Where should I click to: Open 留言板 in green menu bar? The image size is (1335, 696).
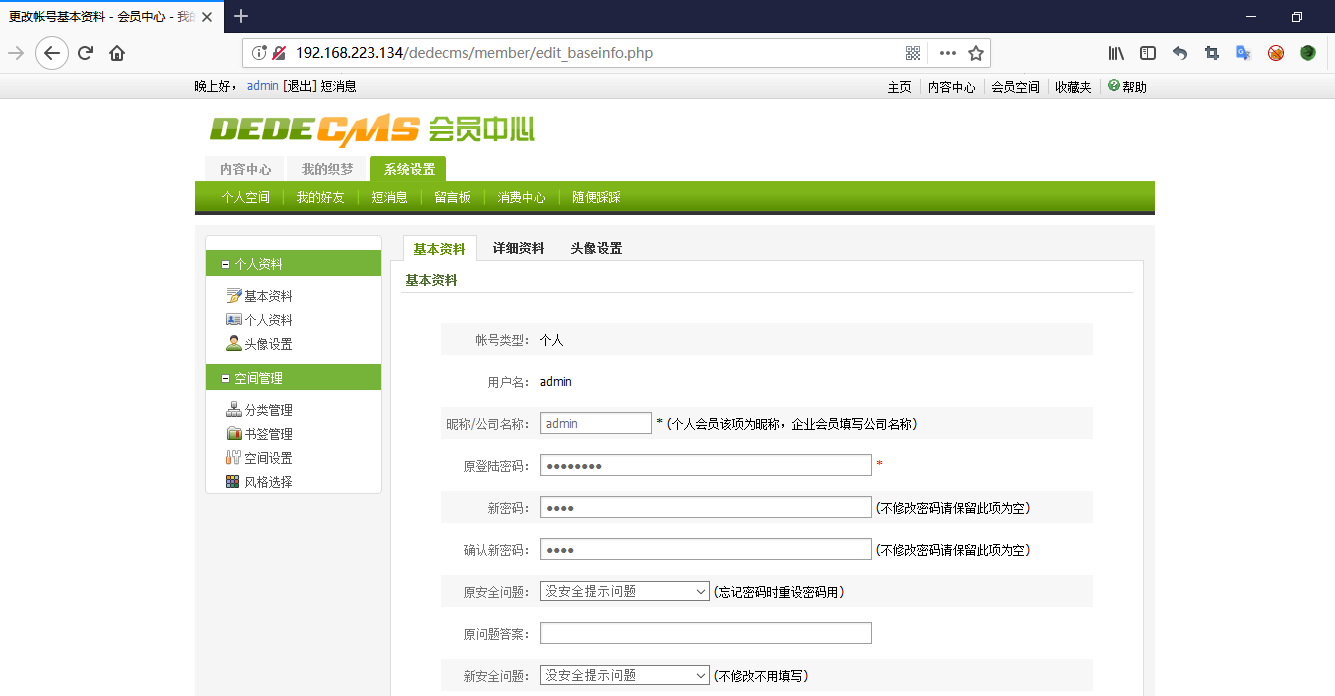[452, 197]
